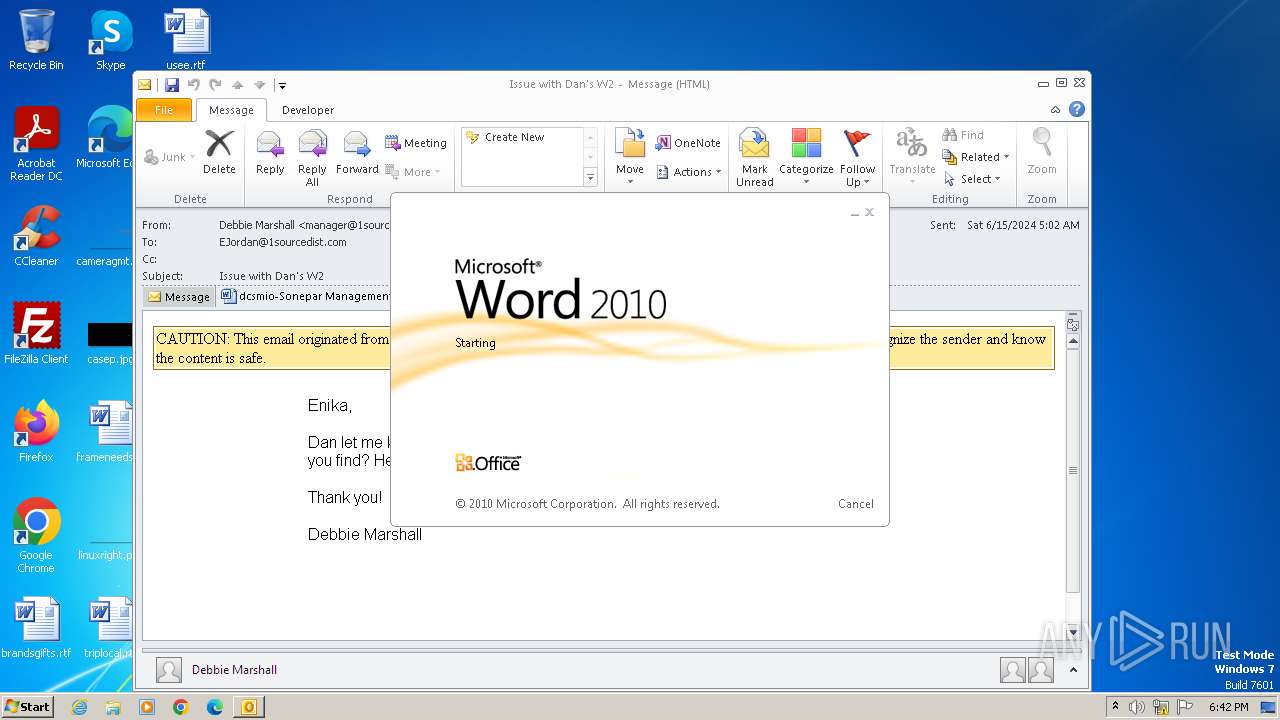Open the File tab
This screenshot has height=720, width=1280.
[x=164, y=110]
